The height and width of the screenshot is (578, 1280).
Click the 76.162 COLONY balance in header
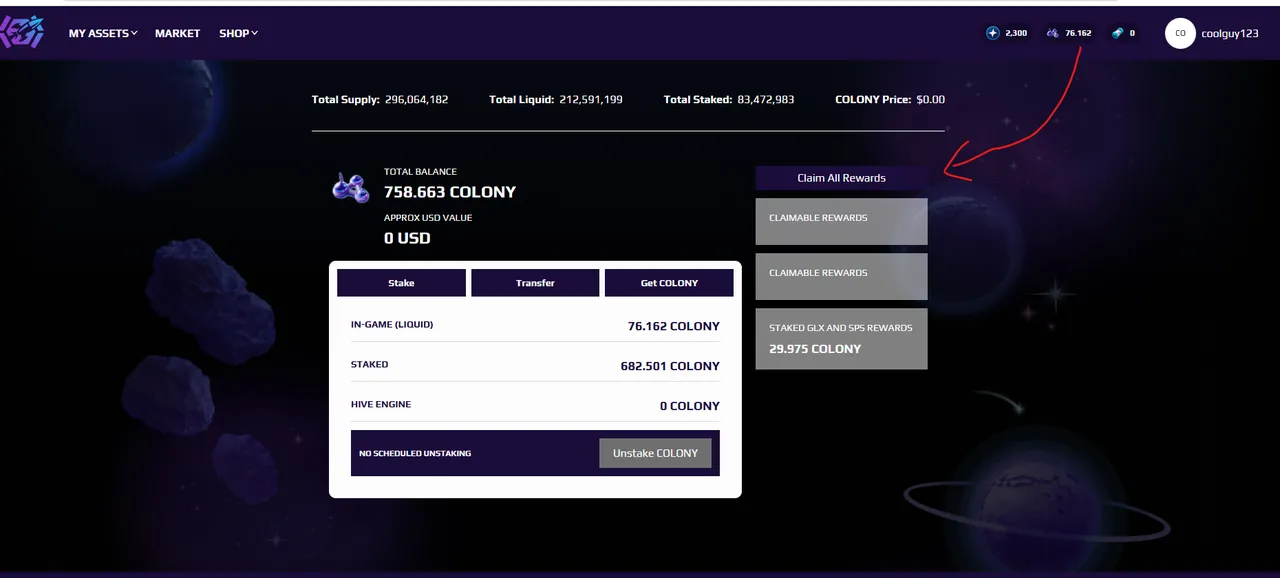pyautogui.click(x=1069, y=33)
